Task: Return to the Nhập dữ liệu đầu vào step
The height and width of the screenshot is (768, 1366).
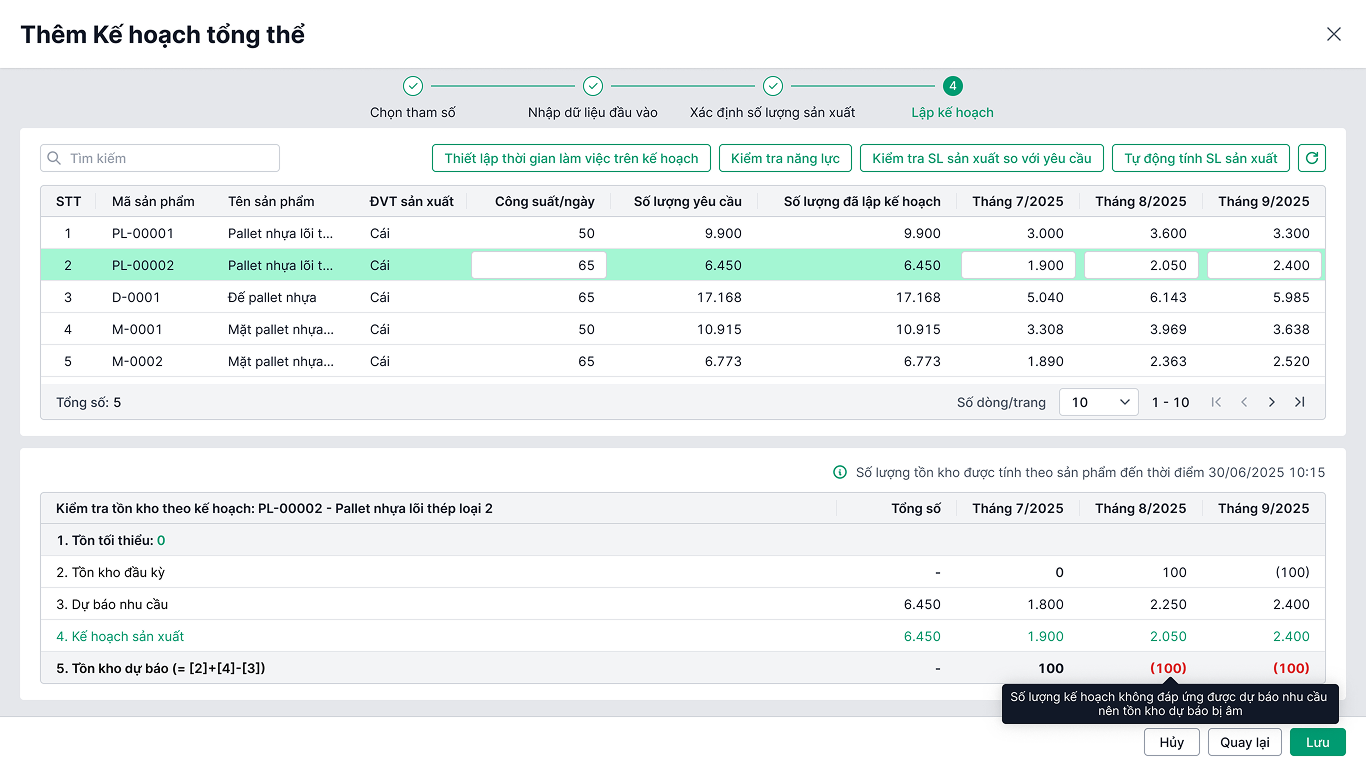Action: tap(593, 87)
